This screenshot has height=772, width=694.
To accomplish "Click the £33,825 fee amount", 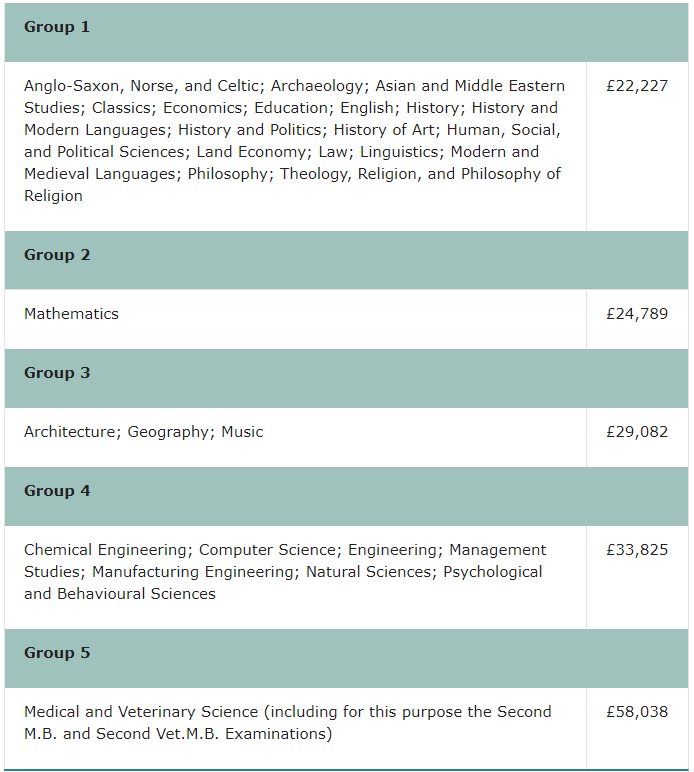I will pyautogui.click(x=637, y=550).
